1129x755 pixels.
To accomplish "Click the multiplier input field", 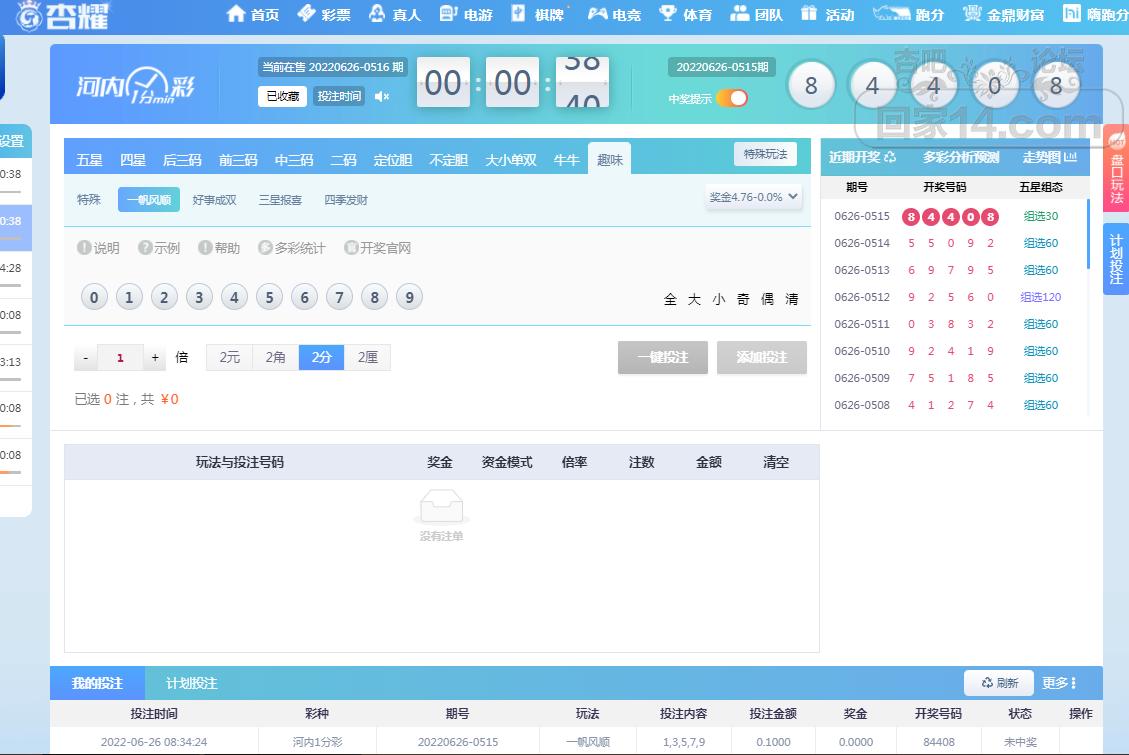I will pyautogui.click(x=120, y=358).
